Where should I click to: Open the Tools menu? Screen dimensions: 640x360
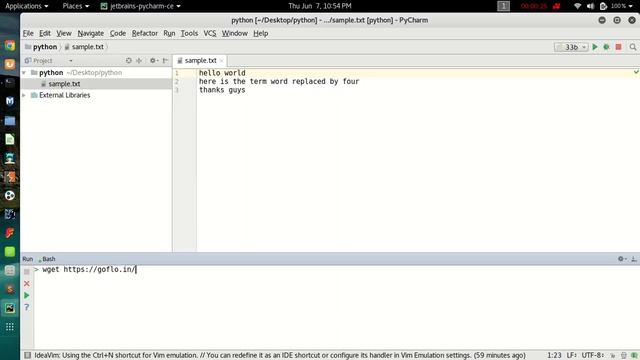pyautogui.click(x=189, y=33)
